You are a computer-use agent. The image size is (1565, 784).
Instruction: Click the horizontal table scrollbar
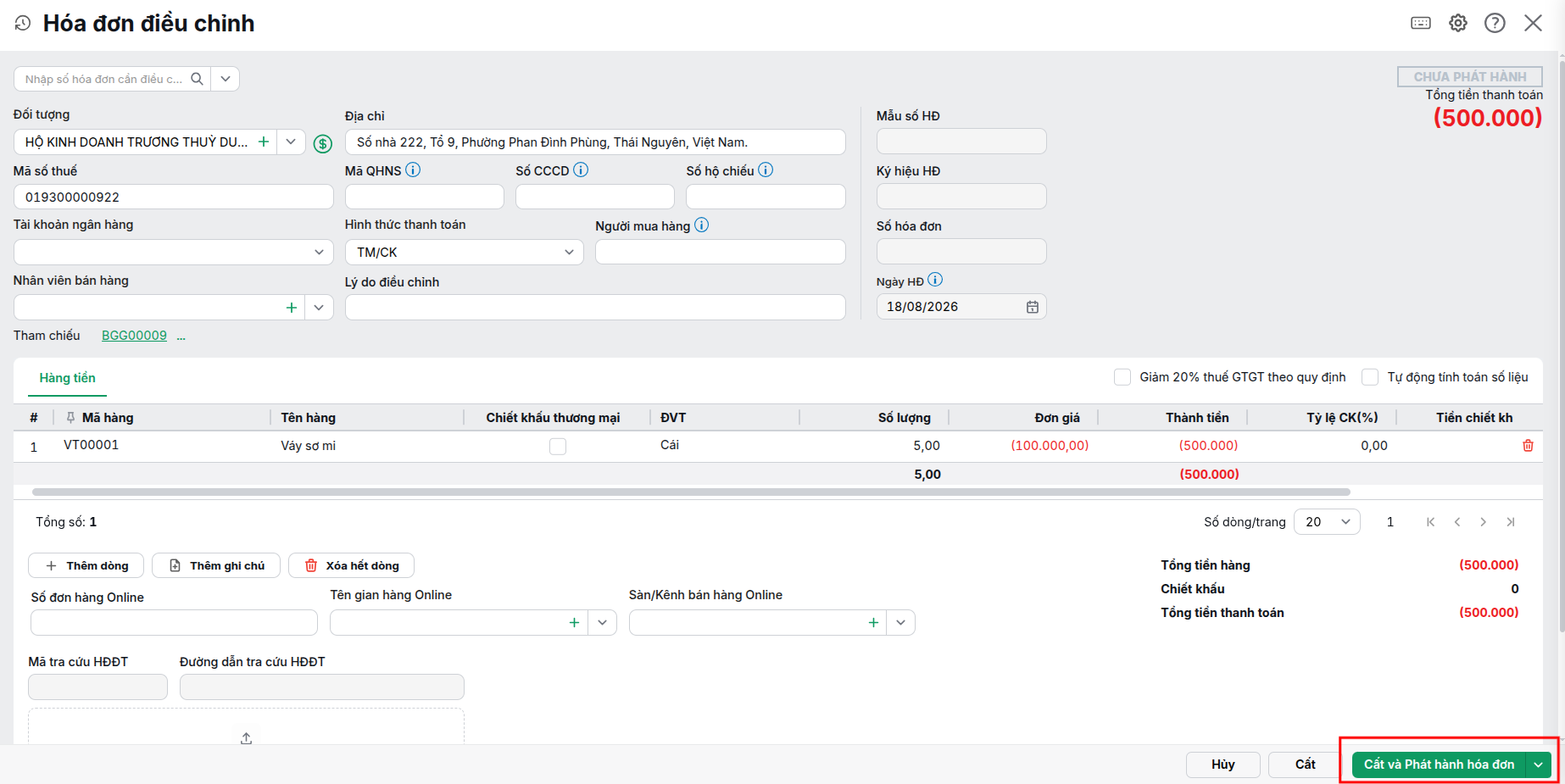tap(691, 492)
